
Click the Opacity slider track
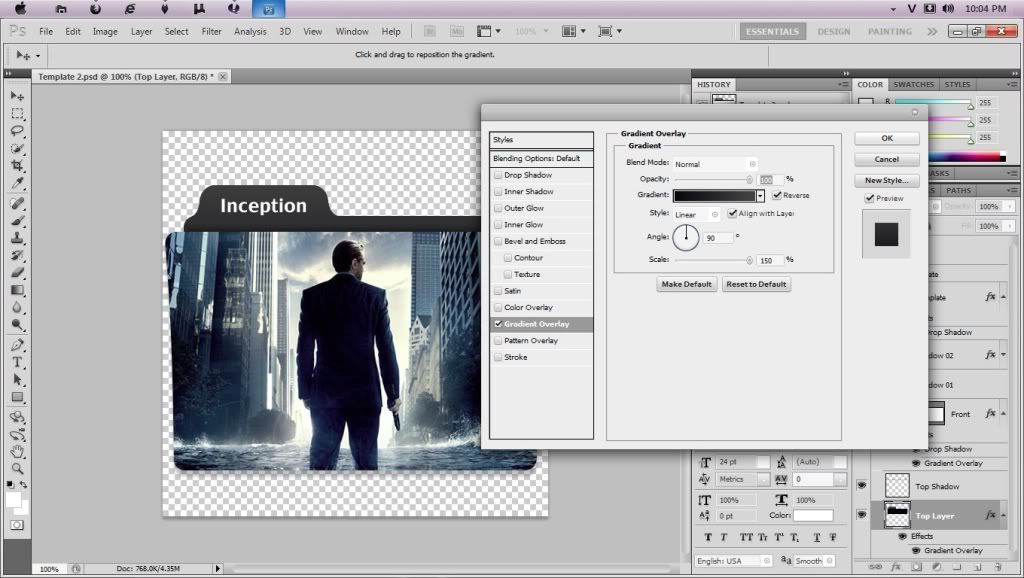[712, 179]
